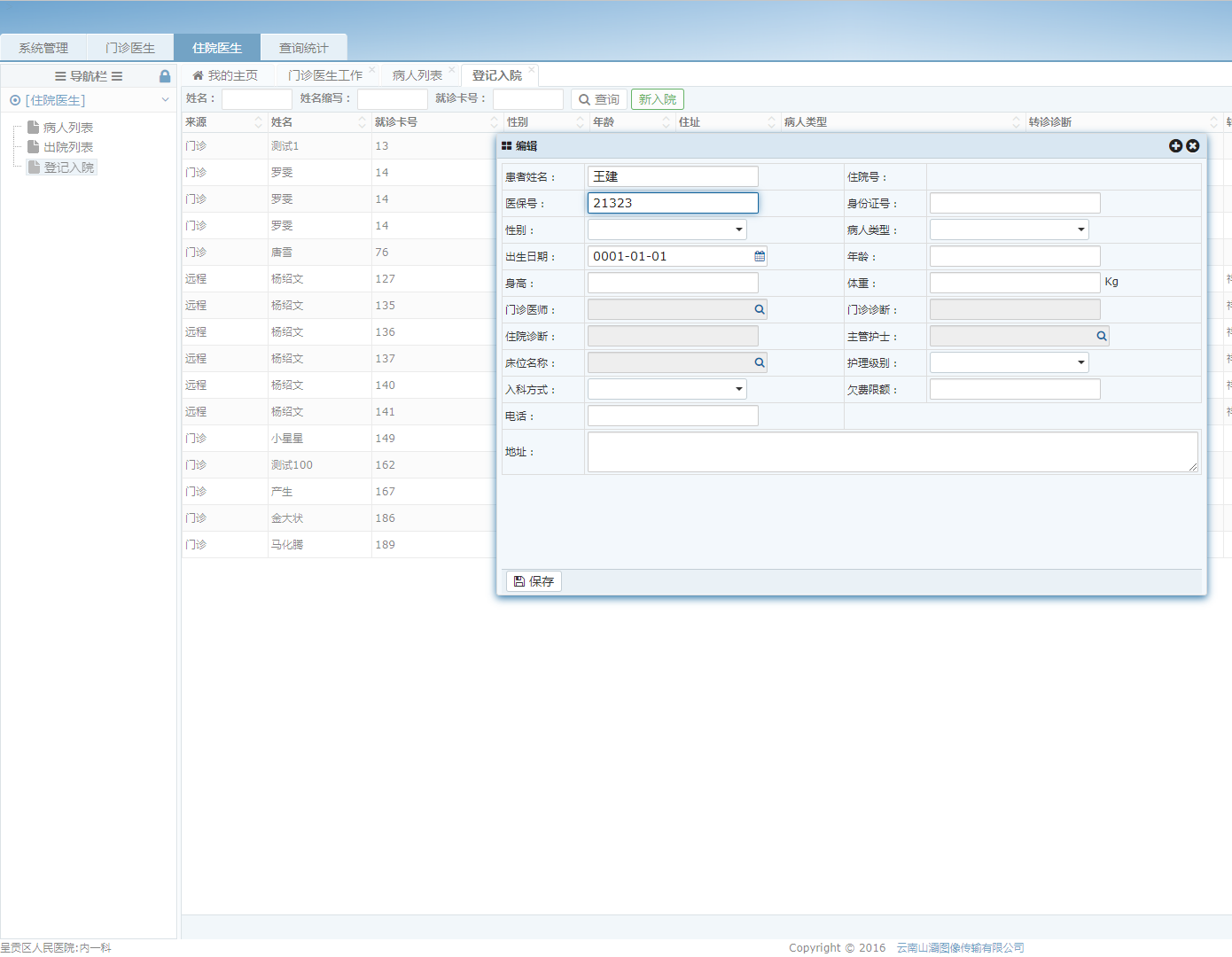The width and height of the screenshot is (1232, 957).
Task: Select the row named 测试1
Action: 339,146
